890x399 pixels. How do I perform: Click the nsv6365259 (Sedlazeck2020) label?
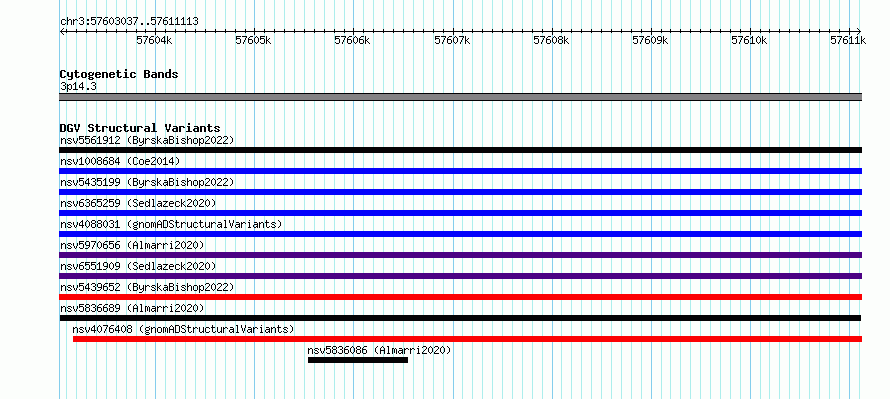coord(138,203)
